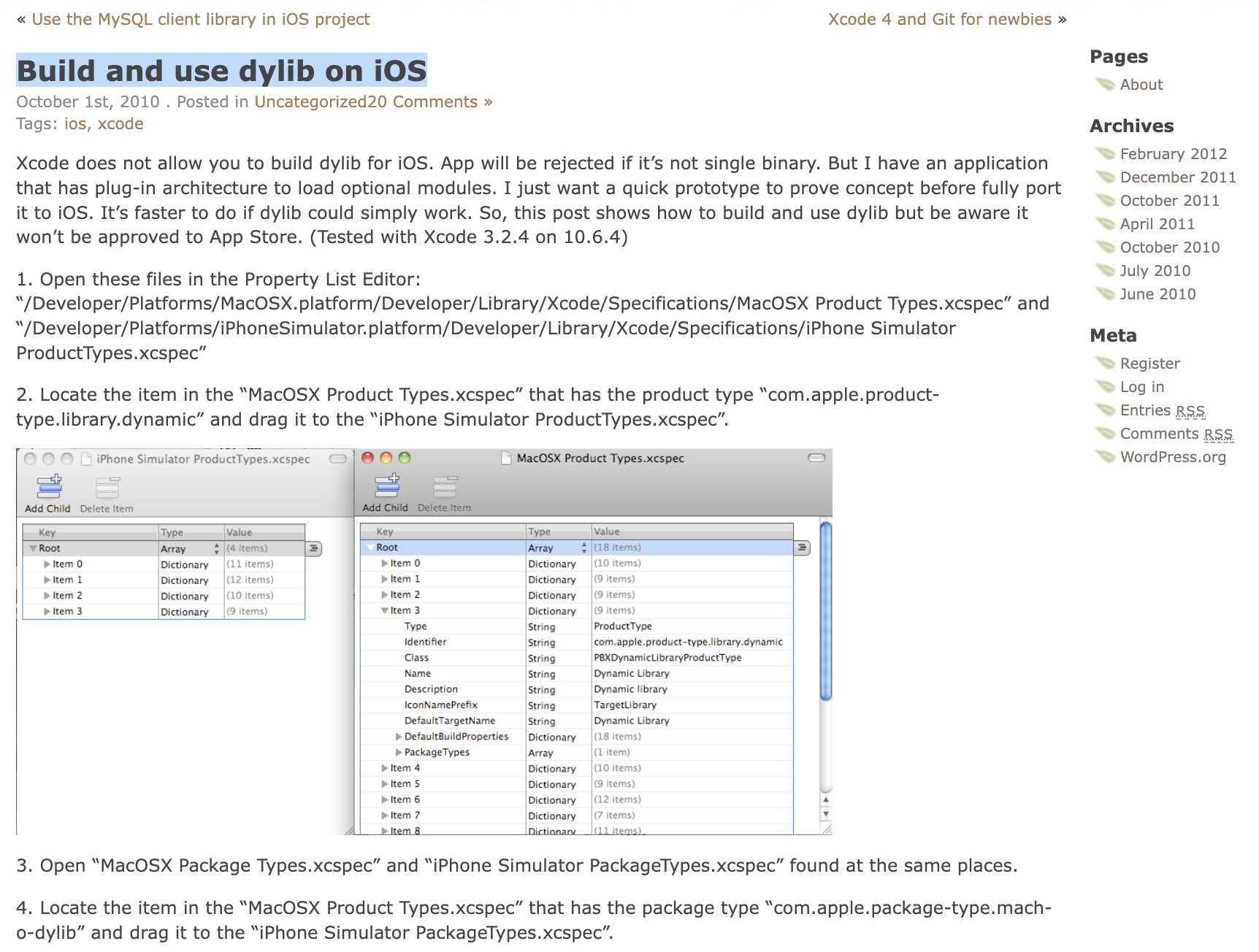
Task: Expand Item 4 in MacOSX Product Types window
Action: click(385, 768)
